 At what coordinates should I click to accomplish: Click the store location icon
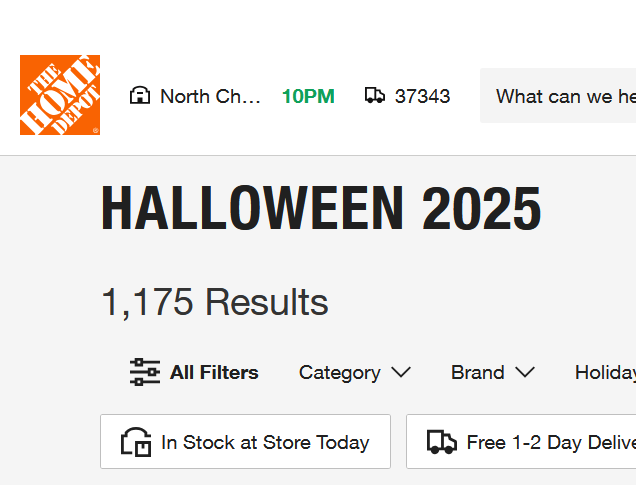point(140,96)
